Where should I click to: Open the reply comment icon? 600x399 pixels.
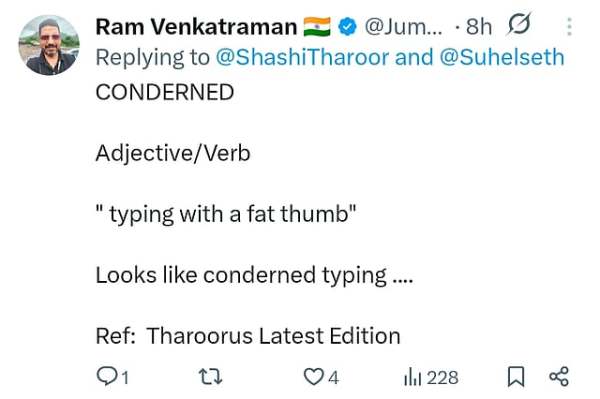coord(106,376)
